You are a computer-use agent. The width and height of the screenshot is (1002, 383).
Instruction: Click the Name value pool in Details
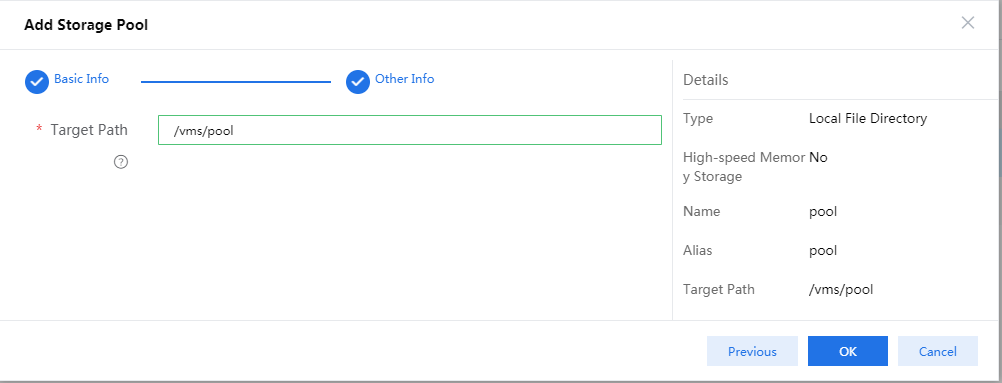pos(823,212)
